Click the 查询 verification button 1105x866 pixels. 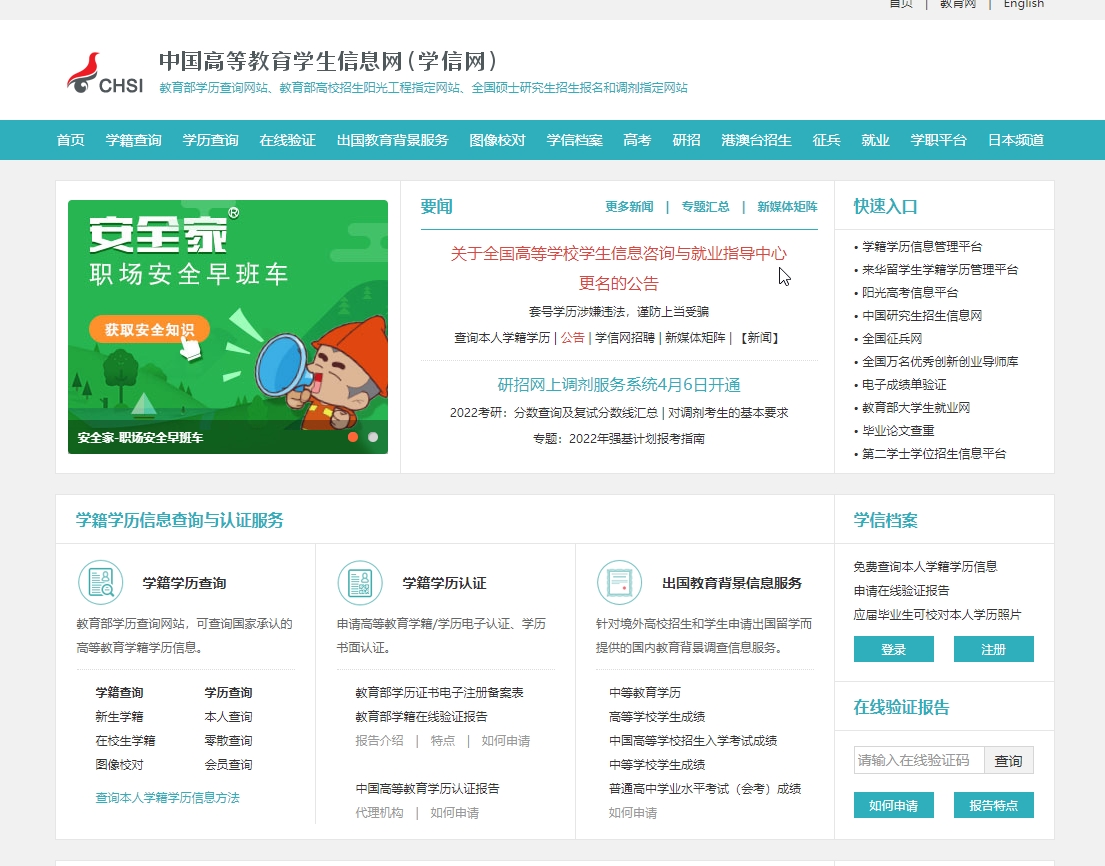(x=1008, y=760)
